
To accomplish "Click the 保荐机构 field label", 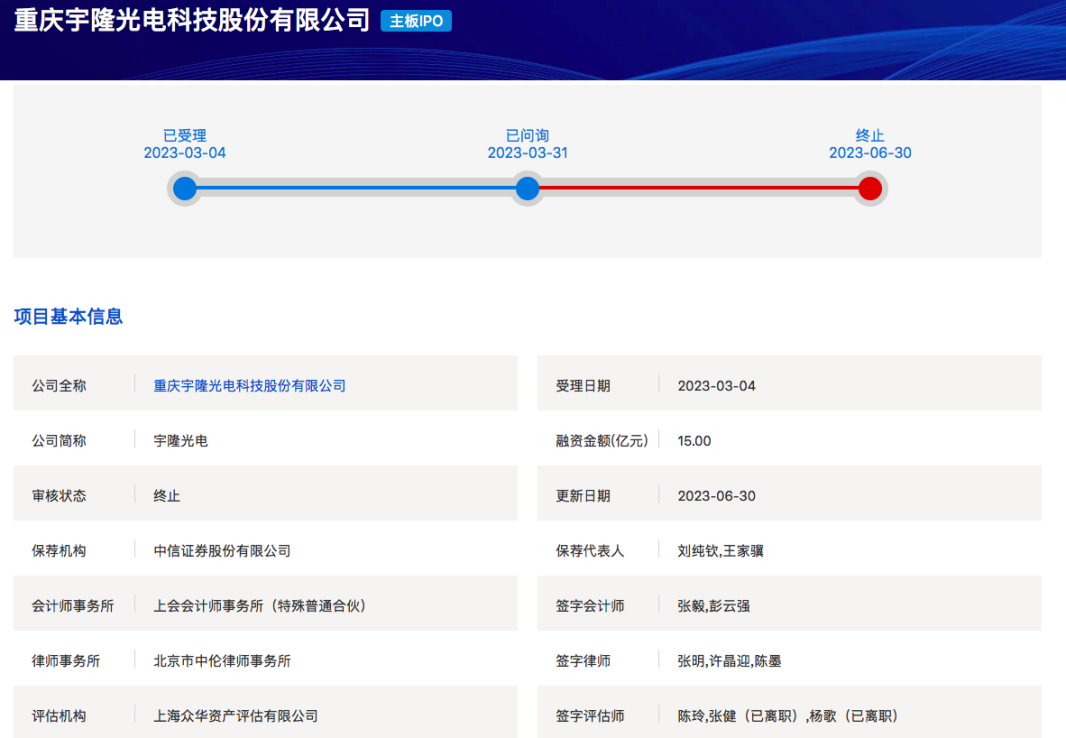I will pyautogui.click(x=59, y=551).
